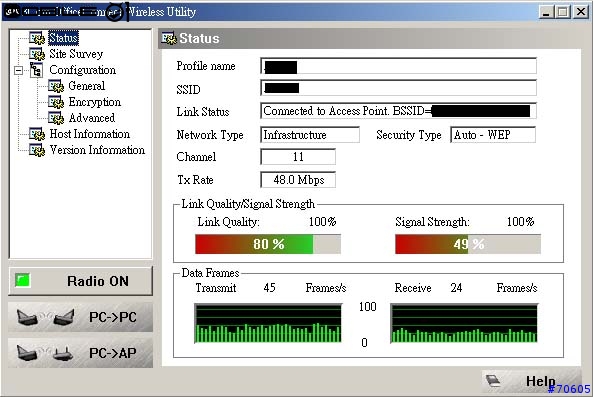593x397 pixels.
Task: Click the Configuration tree folder icon
Action: click(x=36, y=70)
